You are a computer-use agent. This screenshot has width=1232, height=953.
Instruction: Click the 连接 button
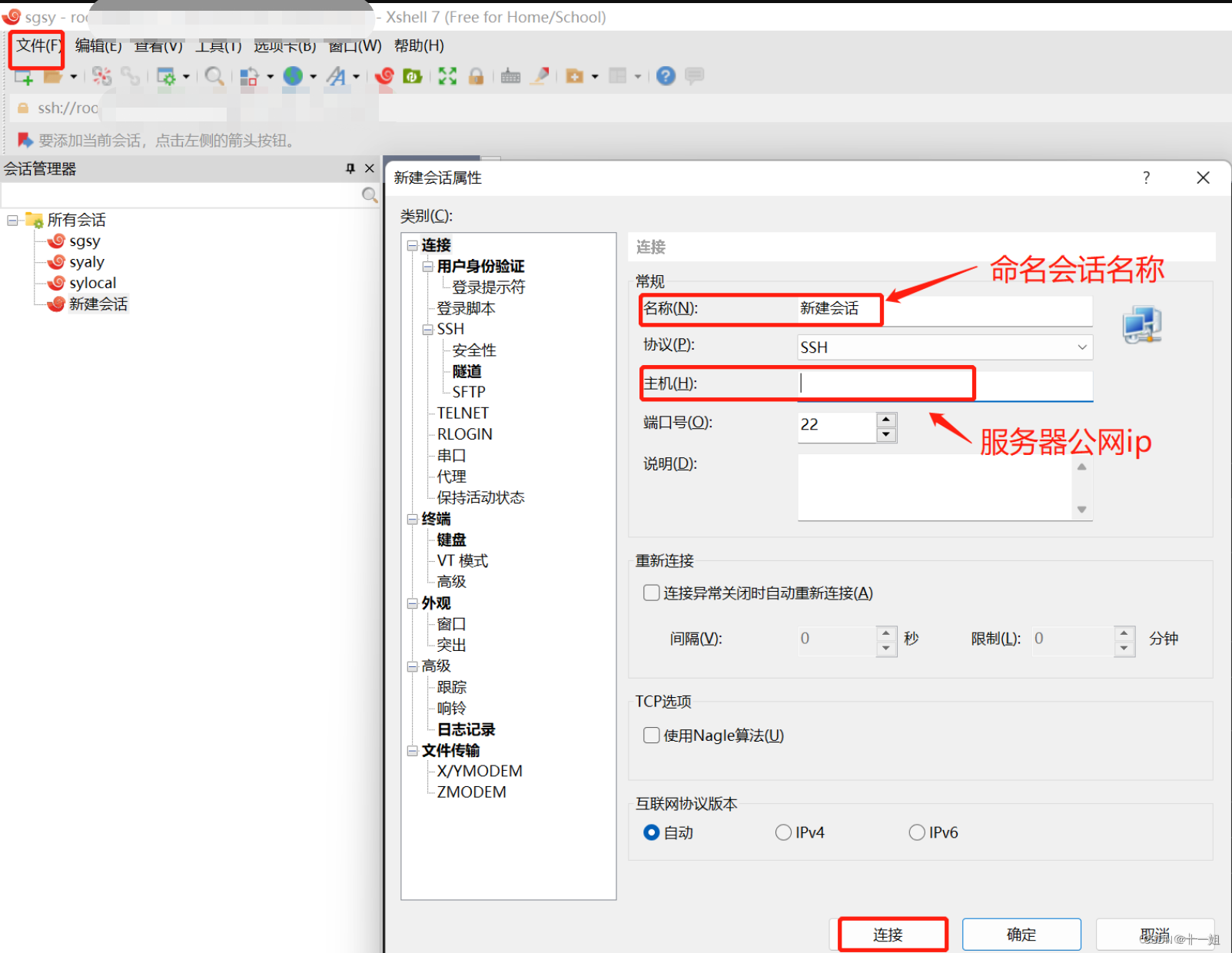[888, 935]
